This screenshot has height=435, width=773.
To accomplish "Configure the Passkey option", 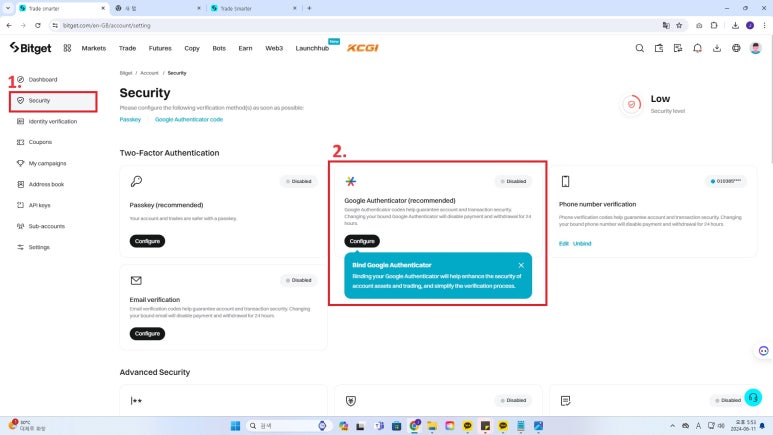I will 147,241.
